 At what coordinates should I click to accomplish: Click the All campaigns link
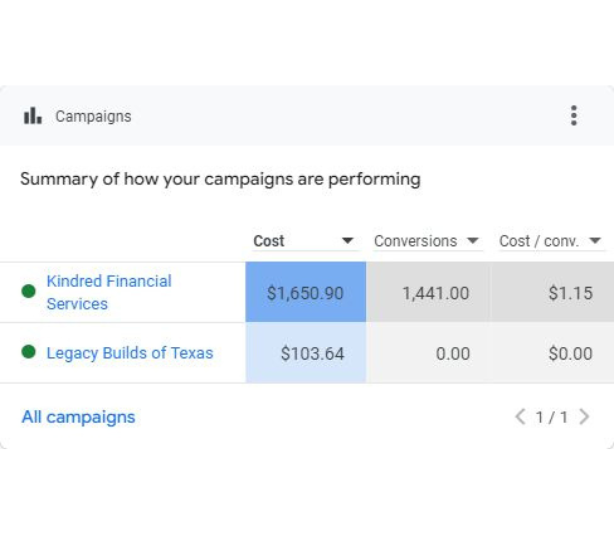pyautogui.click(x=78, y=417)
